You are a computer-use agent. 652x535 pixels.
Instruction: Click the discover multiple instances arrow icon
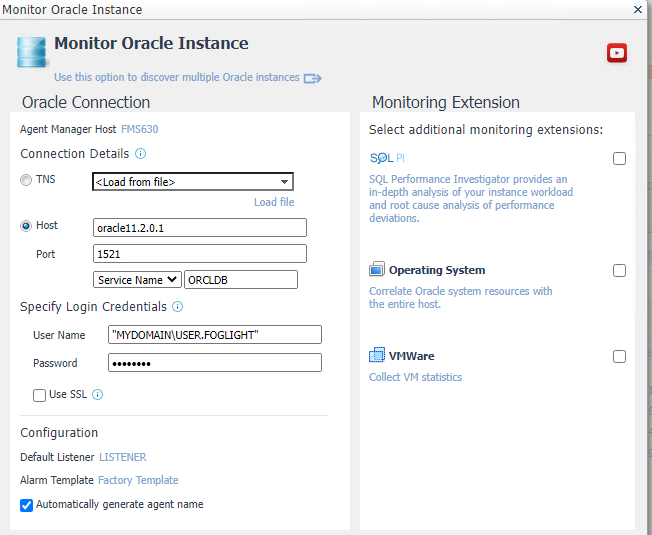click(313, 78)
